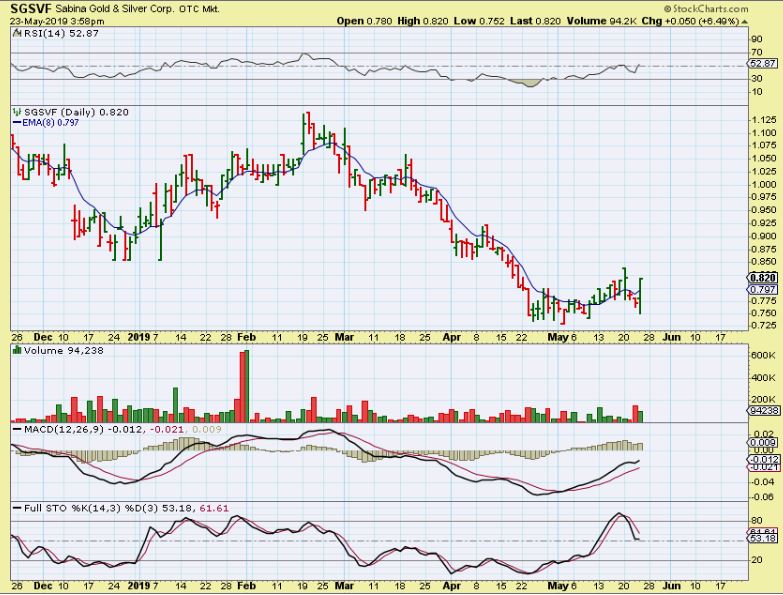Click the Sabina Gold & Silver Corp. name

point(108,8)
